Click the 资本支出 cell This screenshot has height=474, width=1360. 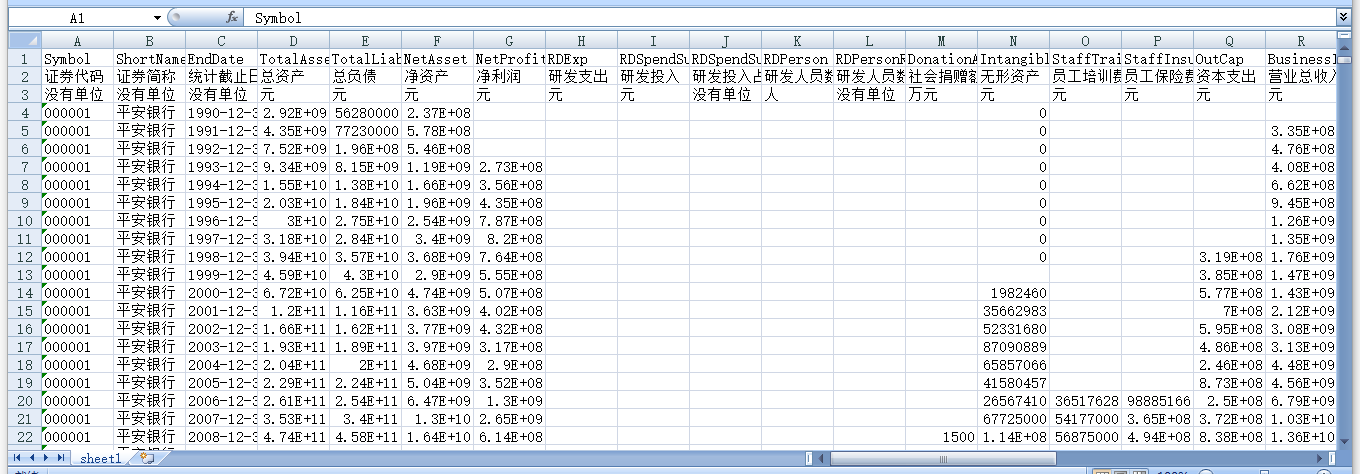pos(1229,77)
